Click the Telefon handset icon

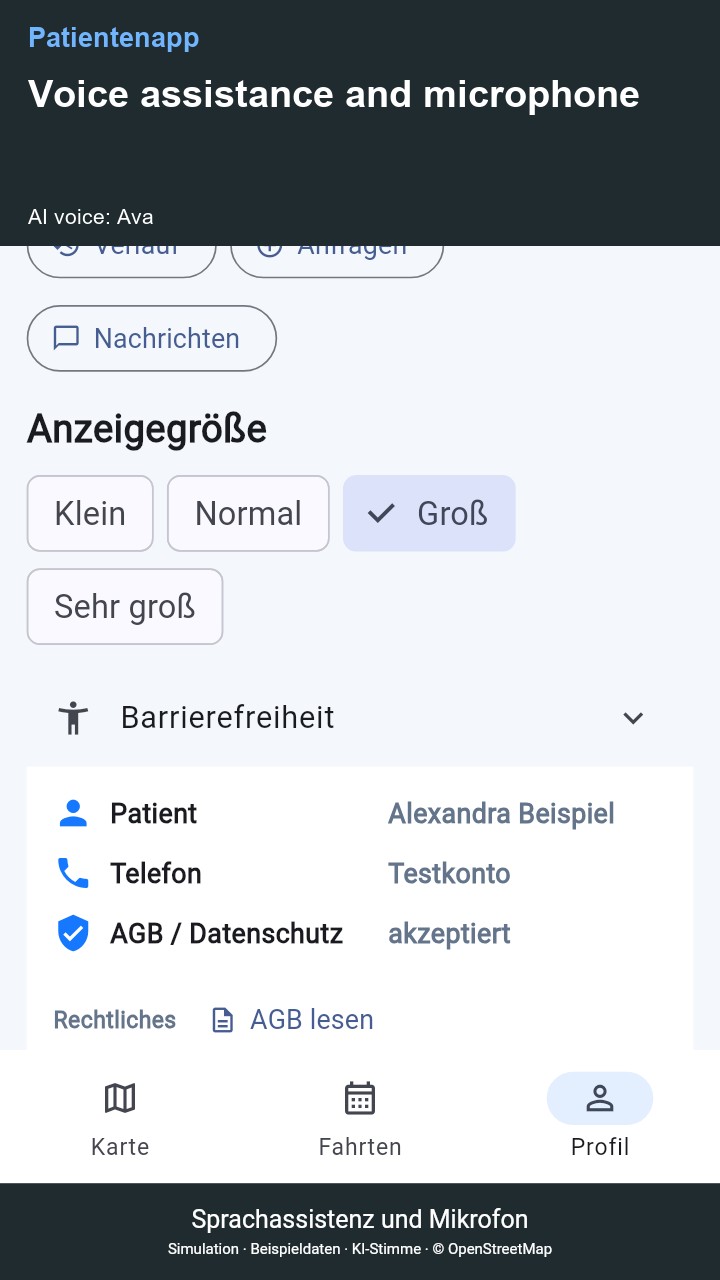point(73,874)
